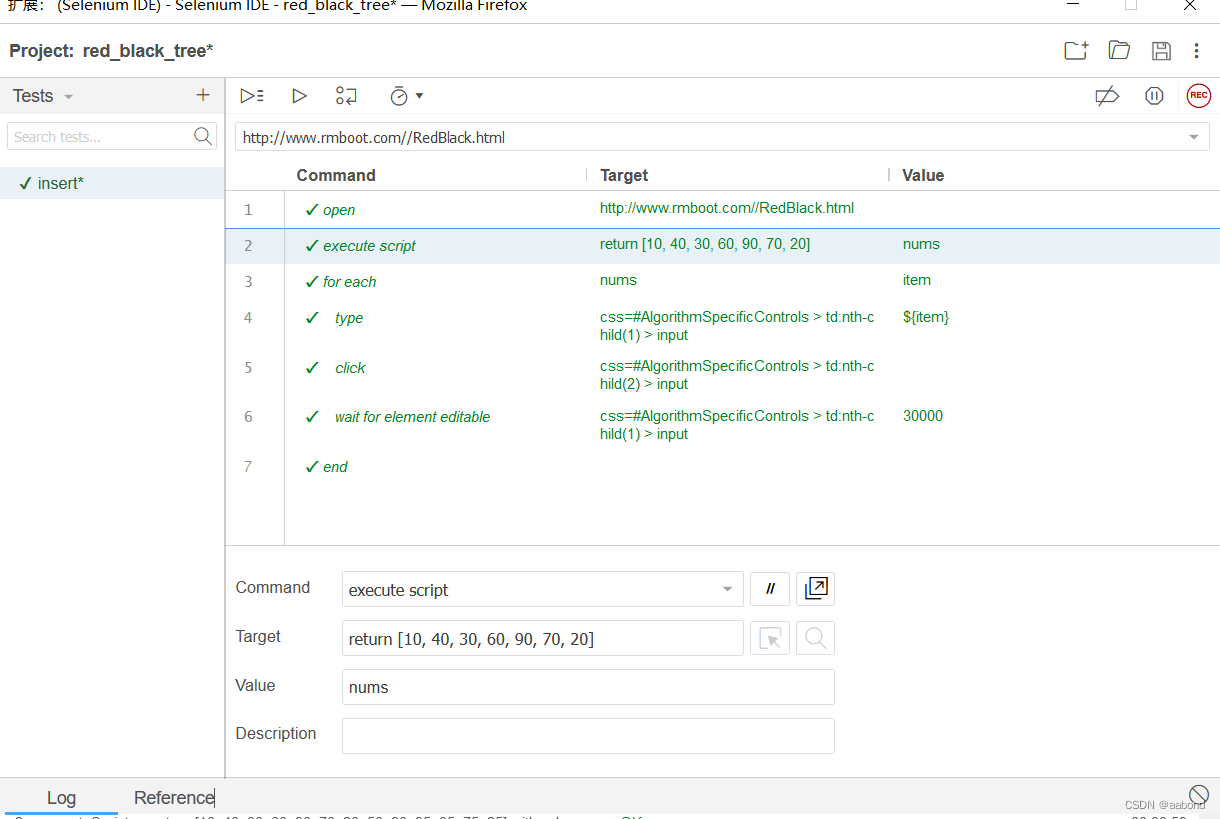The height and width of the screenshot is (819, 1220).
Task: Disable breakpoints toggle icon
Action: [x=1107, y=96]
